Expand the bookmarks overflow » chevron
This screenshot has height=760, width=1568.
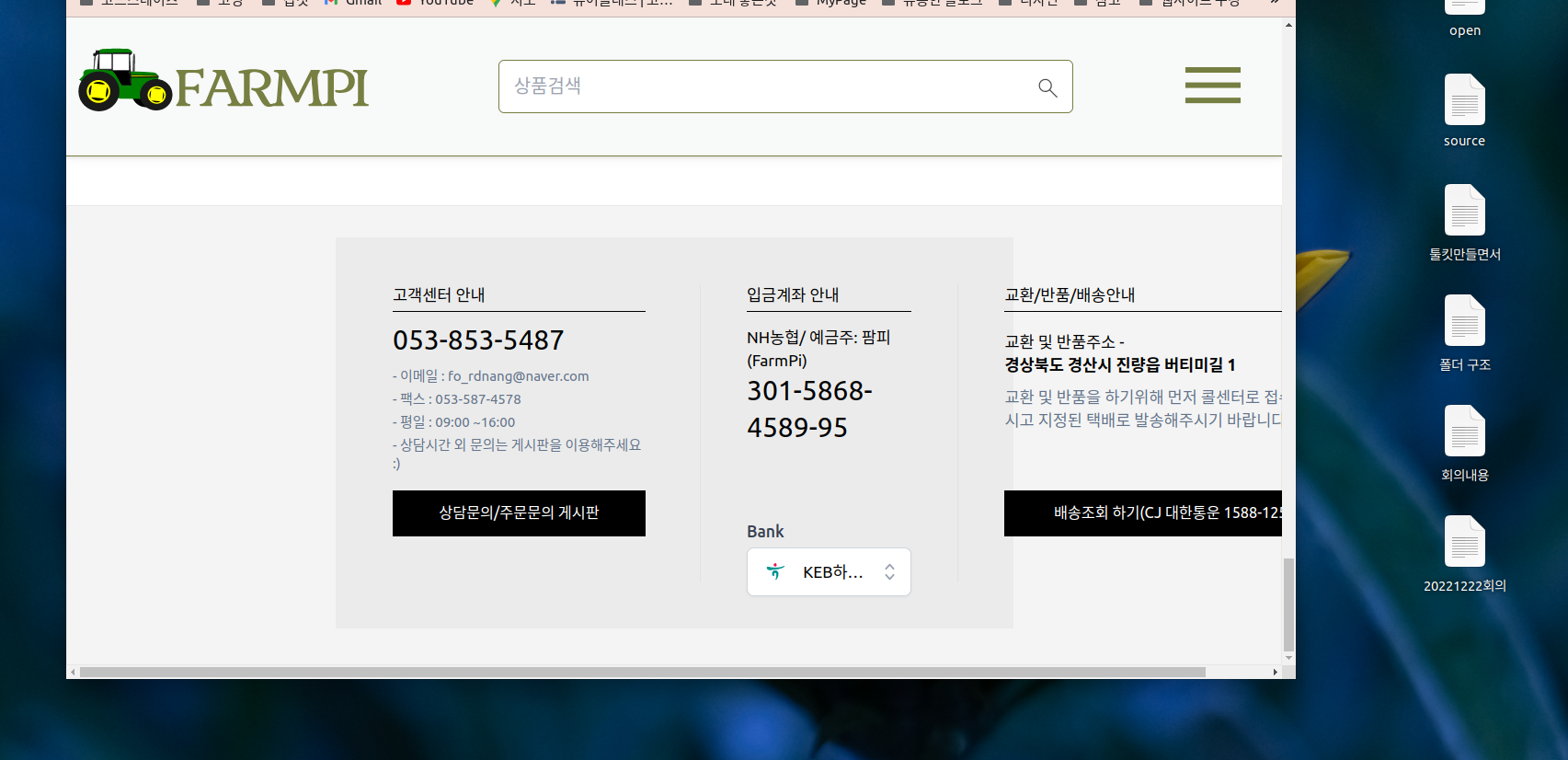(1275, 3)
